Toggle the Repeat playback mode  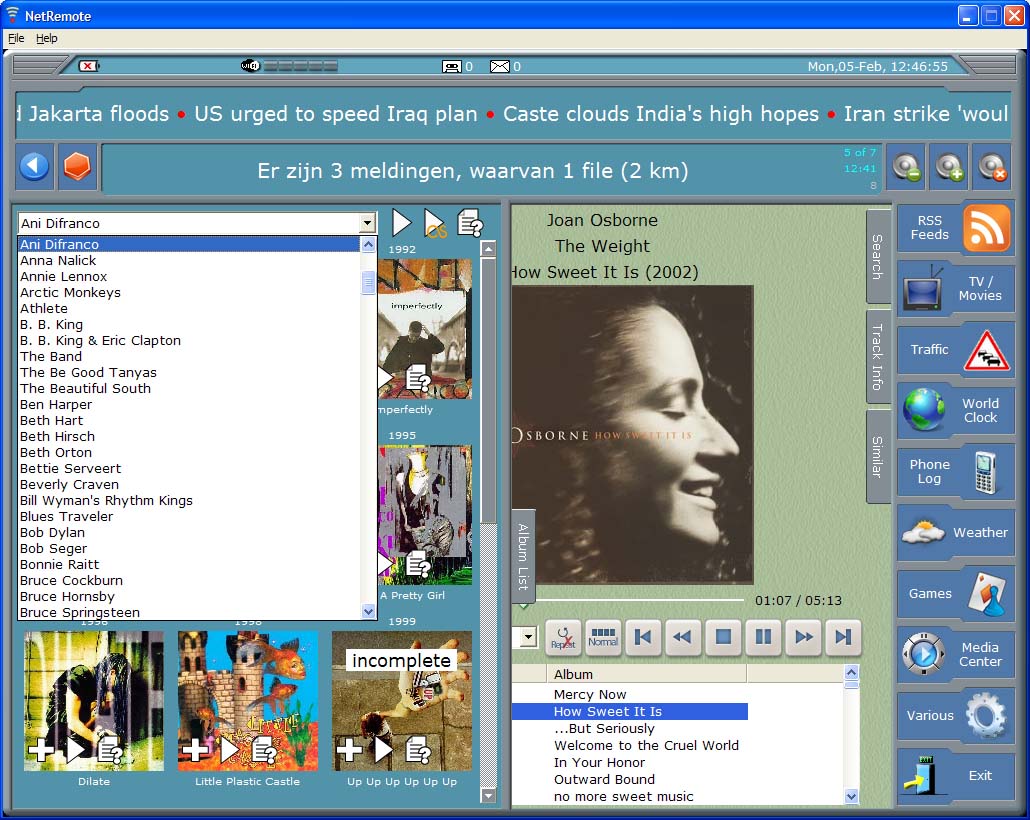tap(564, 638)
